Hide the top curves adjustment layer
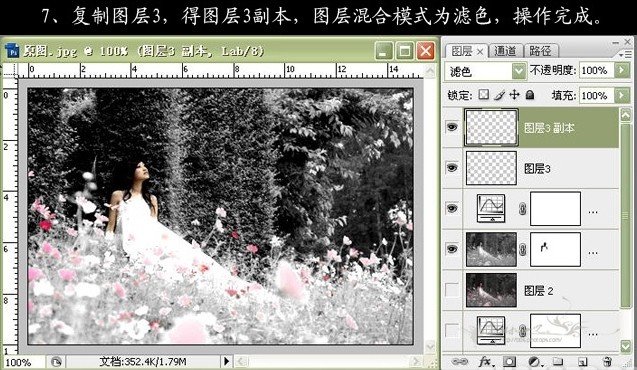 click(x=452, y=208)
